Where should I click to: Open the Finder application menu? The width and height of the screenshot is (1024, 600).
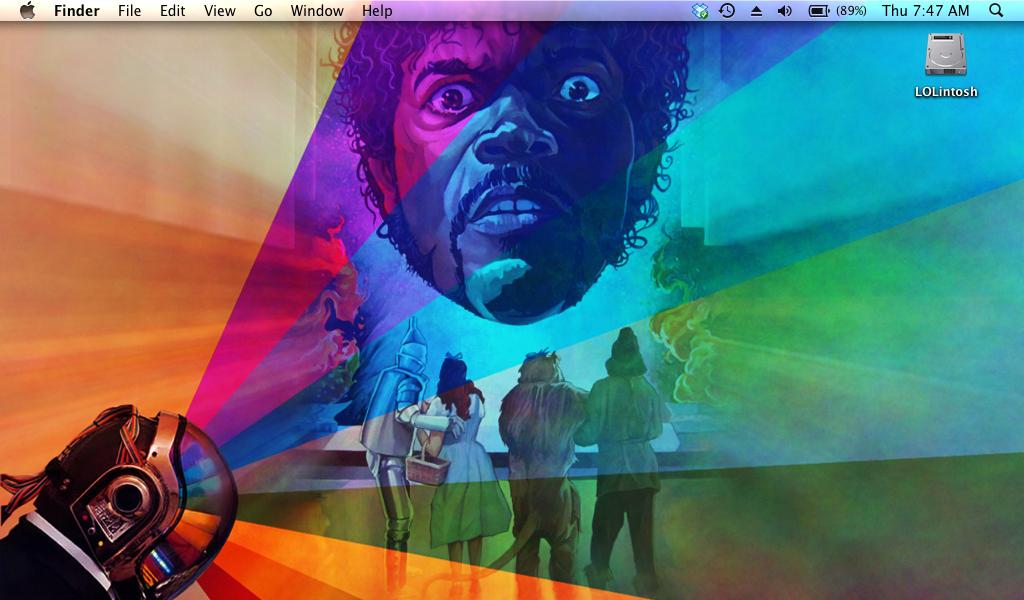(76, 10)
